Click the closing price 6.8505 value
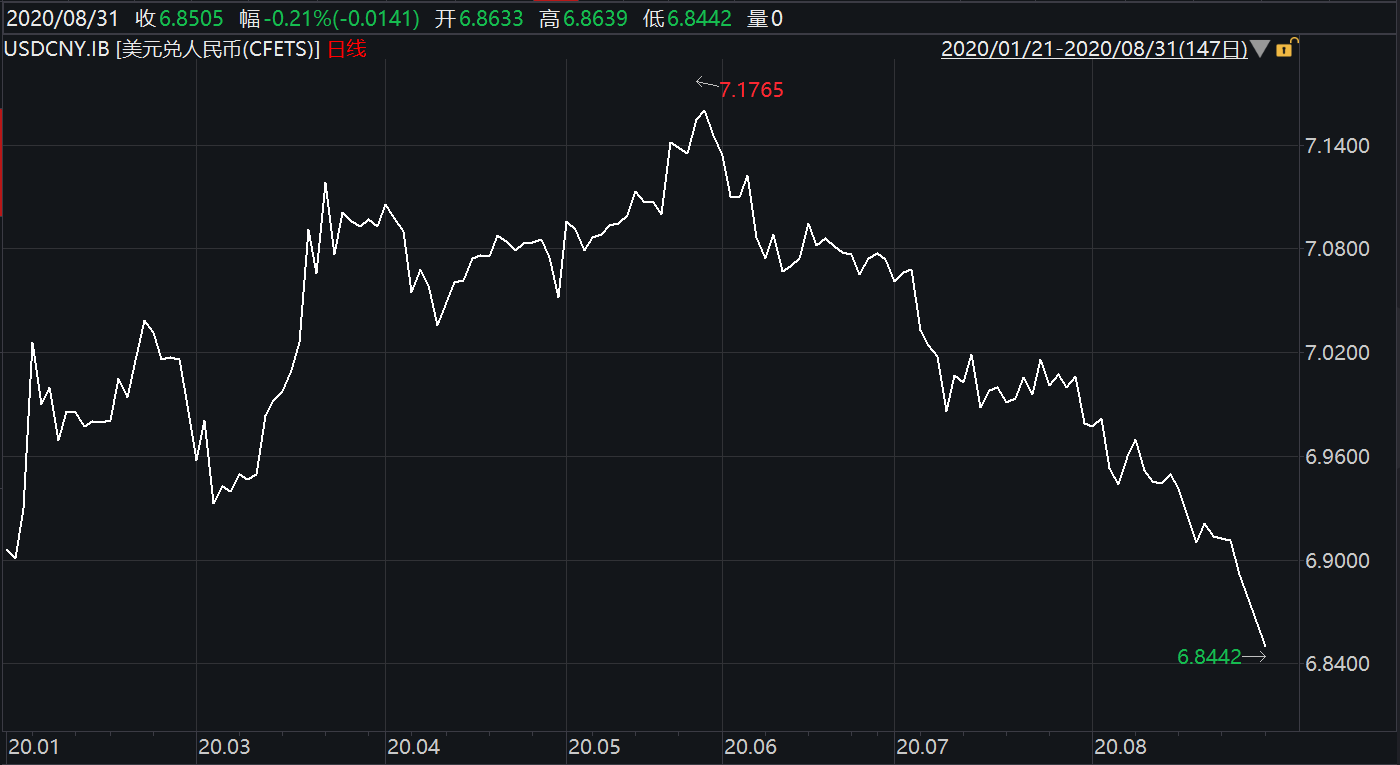The height and width of the screenshot is (765, 1400). [x=194, y=18]
